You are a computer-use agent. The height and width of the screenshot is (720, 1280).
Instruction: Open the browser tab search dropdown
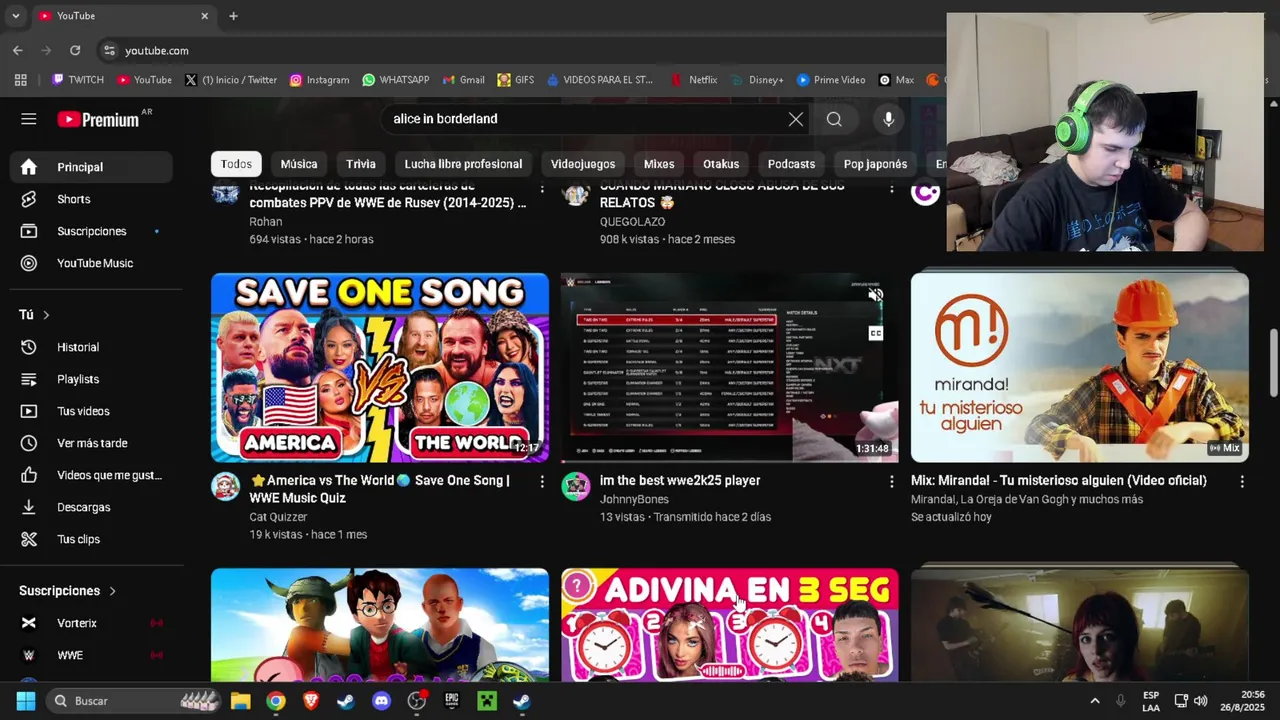coord(15,16)
